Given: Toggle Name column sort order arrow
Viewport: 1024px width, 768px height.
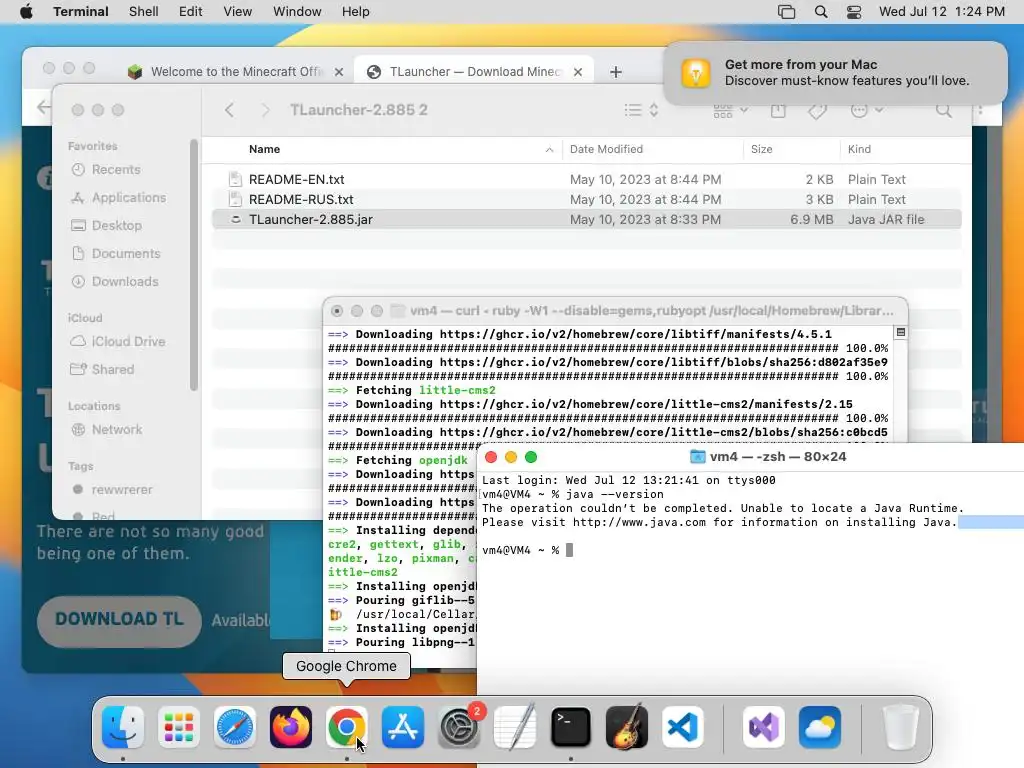Looking at the screenshot, I should point(549,150).
